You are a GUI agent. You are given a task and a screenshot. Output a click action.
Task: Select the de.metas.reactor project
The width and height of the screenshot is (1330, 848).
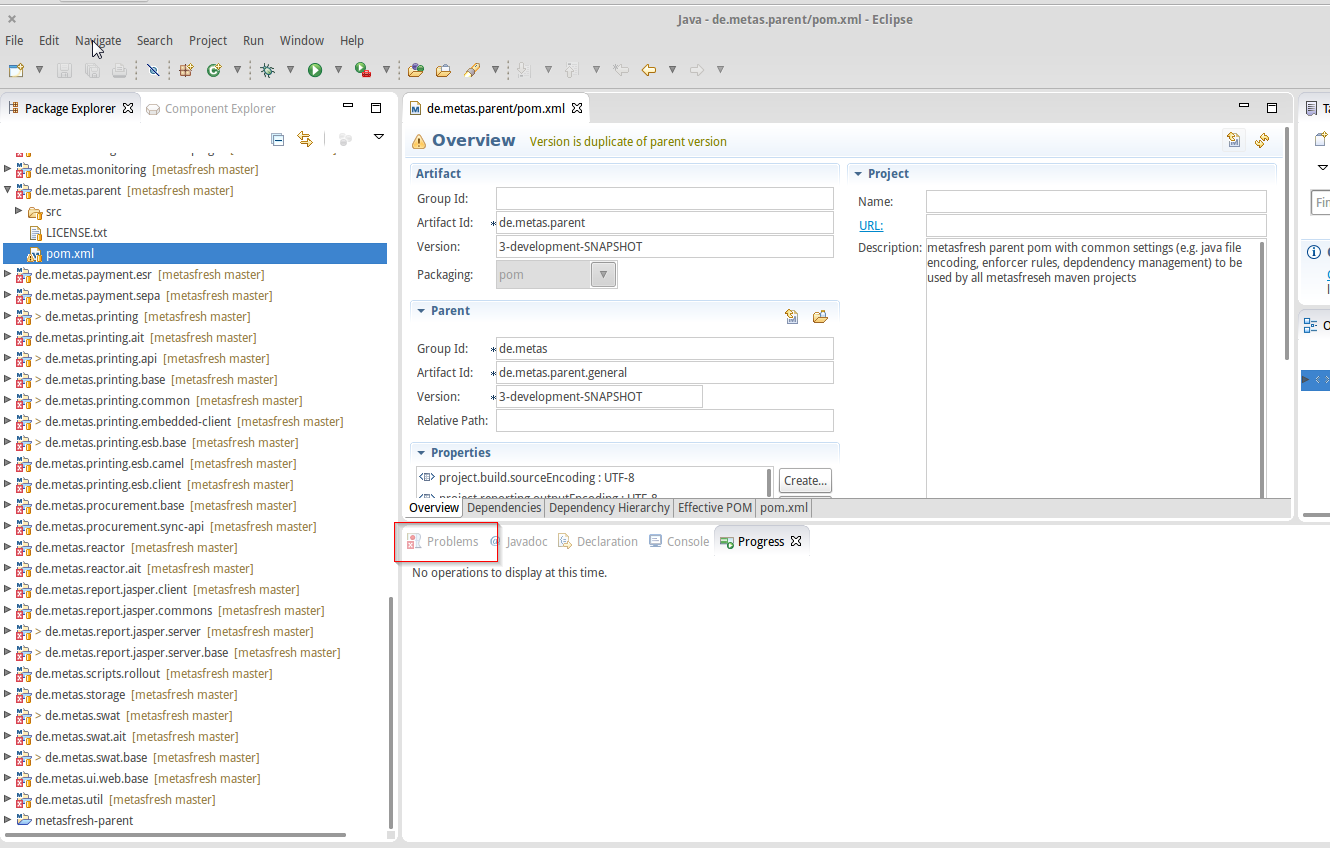coord(80,548)
